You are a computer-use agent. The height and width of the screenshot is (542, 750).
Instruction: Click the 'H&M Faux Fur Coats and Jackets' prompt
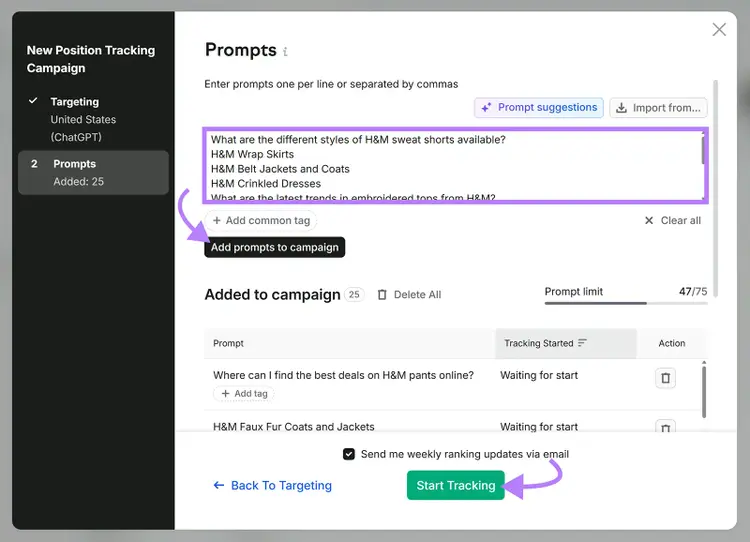click(x=294, y=427)
